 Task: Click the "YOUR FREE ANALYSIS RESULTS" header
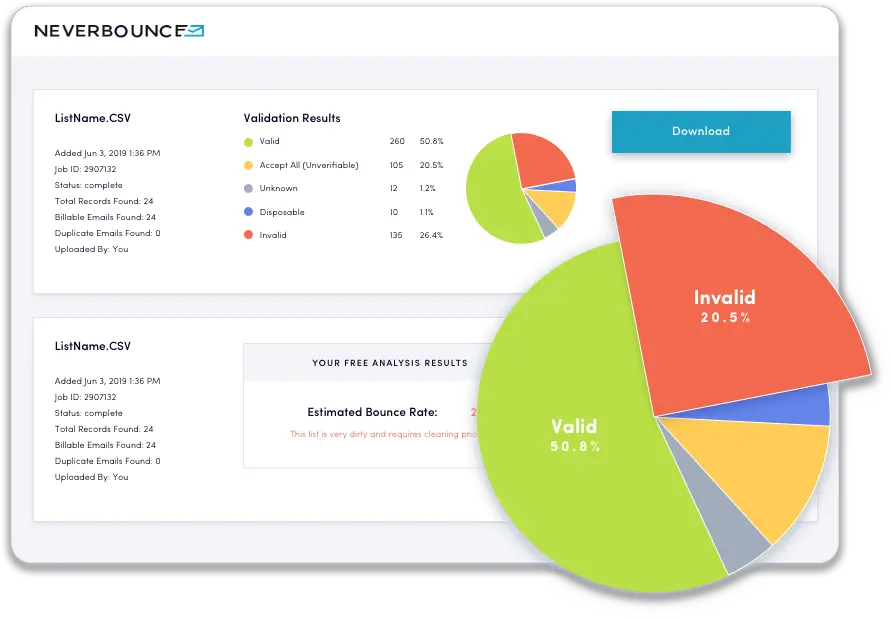click(390, 363)
